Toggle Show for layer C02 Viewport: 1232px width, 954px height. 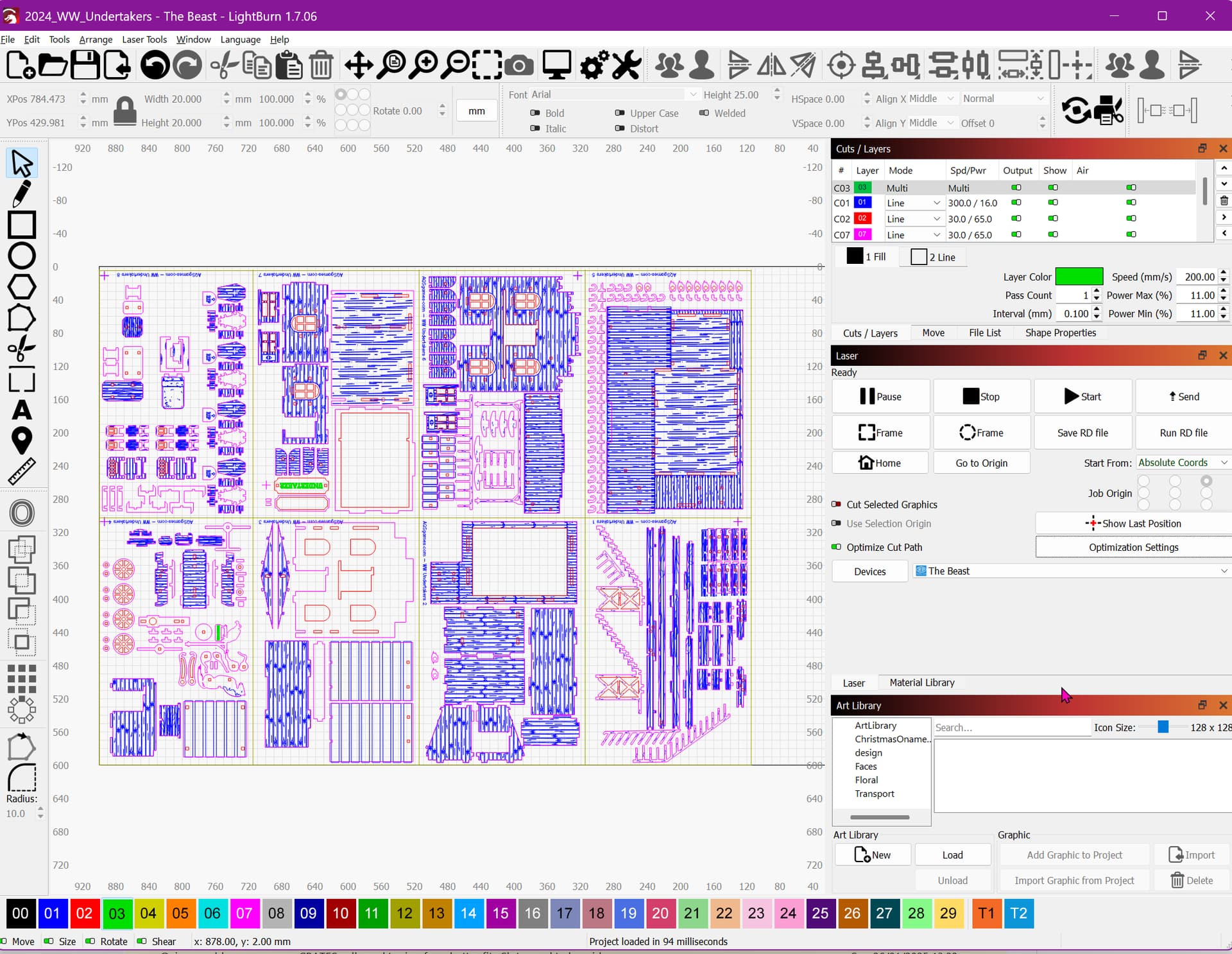[1053, 219]
